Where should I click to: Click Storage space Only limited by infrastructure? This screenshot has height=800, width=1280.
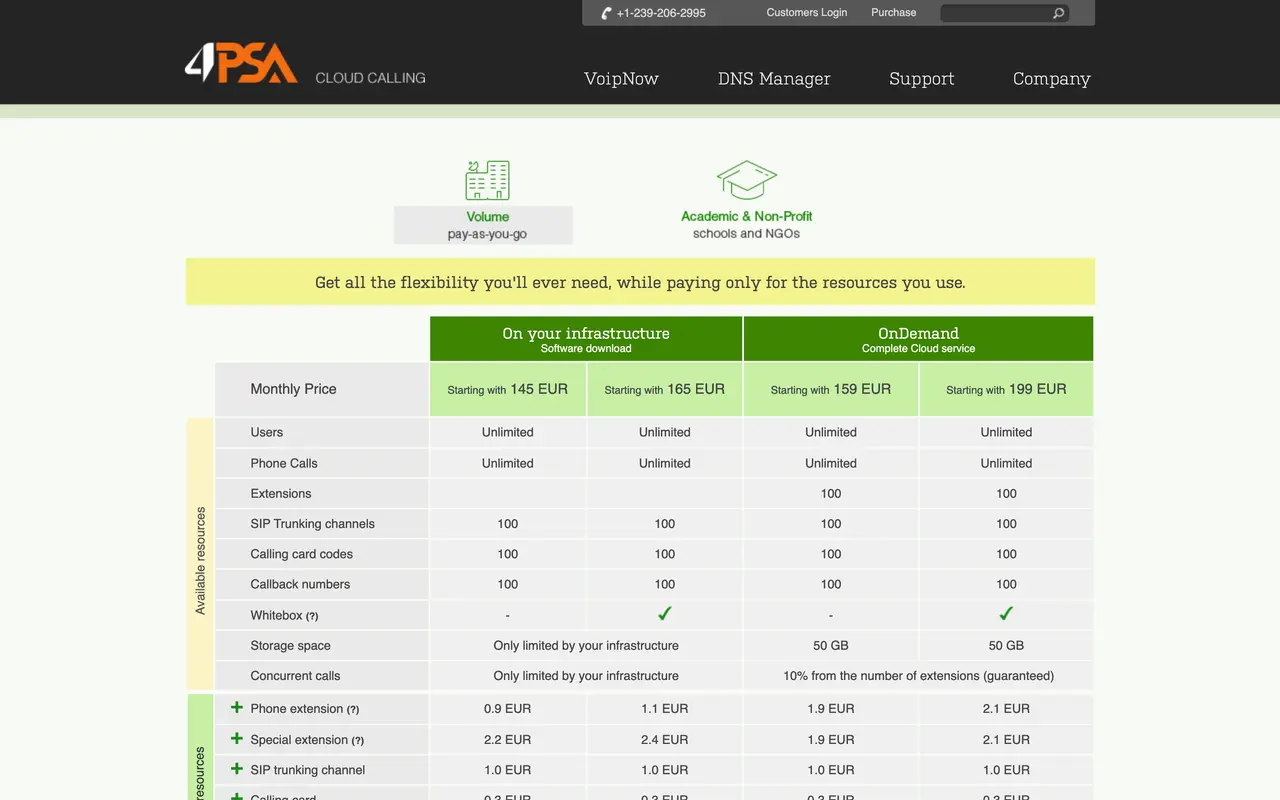coord(586,646)
